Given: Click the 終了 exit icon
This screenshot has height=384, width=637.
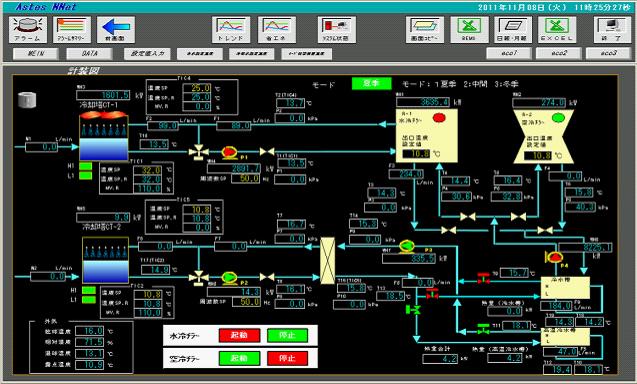Looking at the screenshot, I should point(612,30).
